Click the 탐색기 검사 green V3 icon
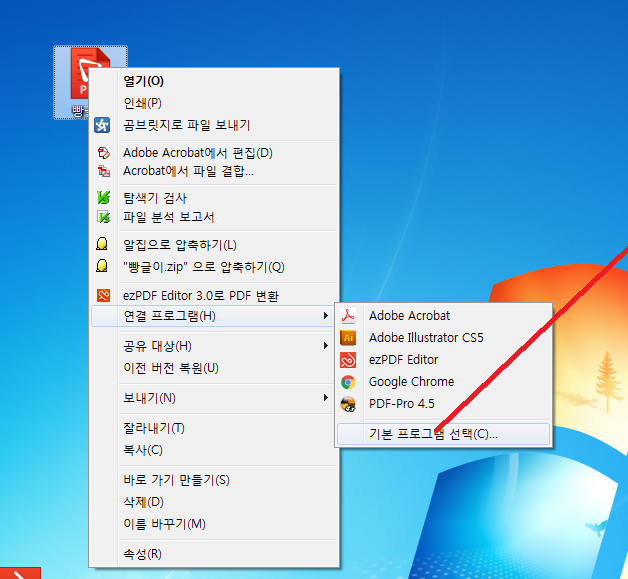The image size is (628, 579). [x=104, y=197]
